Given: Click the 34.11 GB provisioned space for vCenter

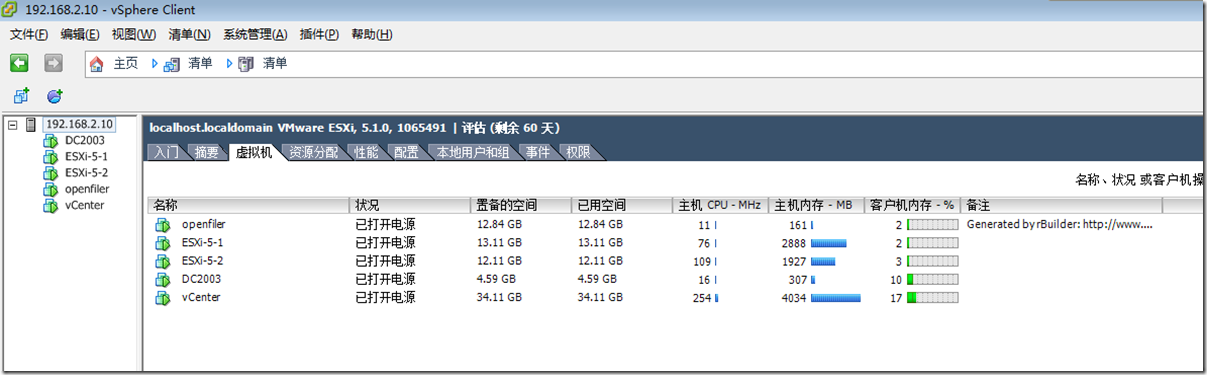Looking at the screenshot, I should tap(500, 297).
